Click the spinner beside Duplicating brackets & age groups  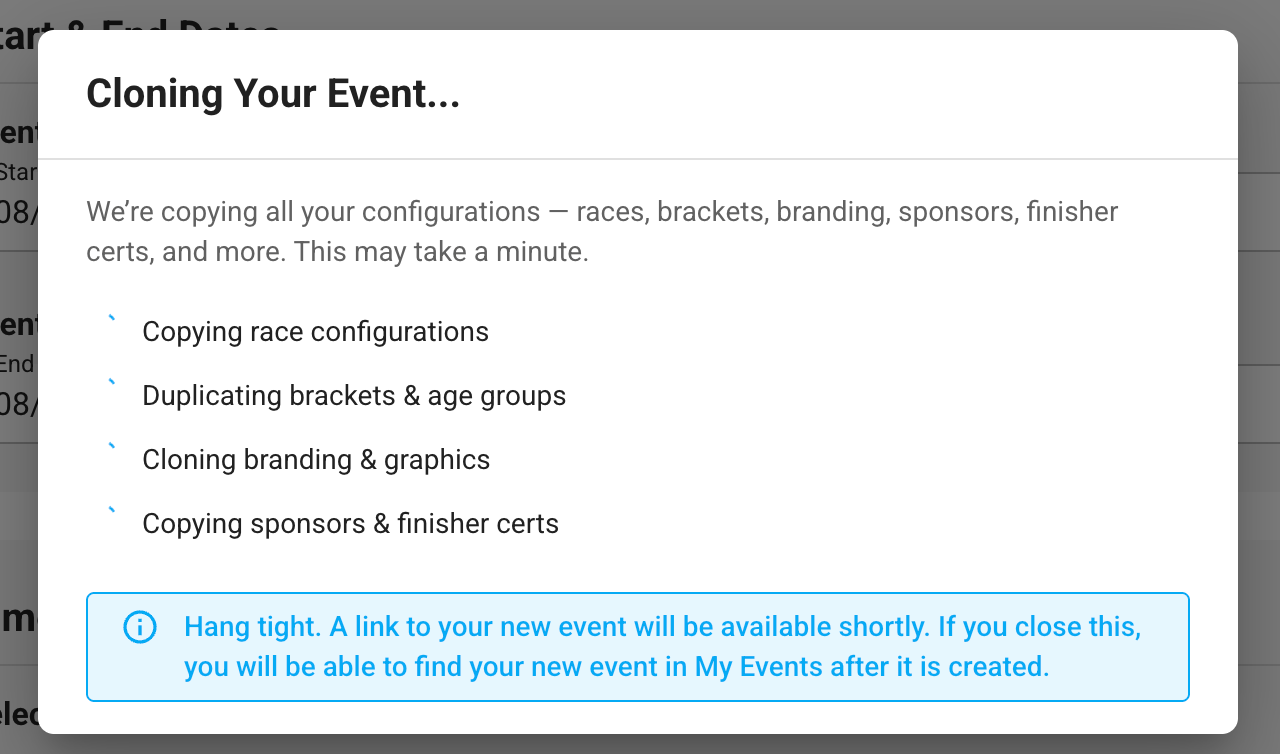tap(112, 384)
